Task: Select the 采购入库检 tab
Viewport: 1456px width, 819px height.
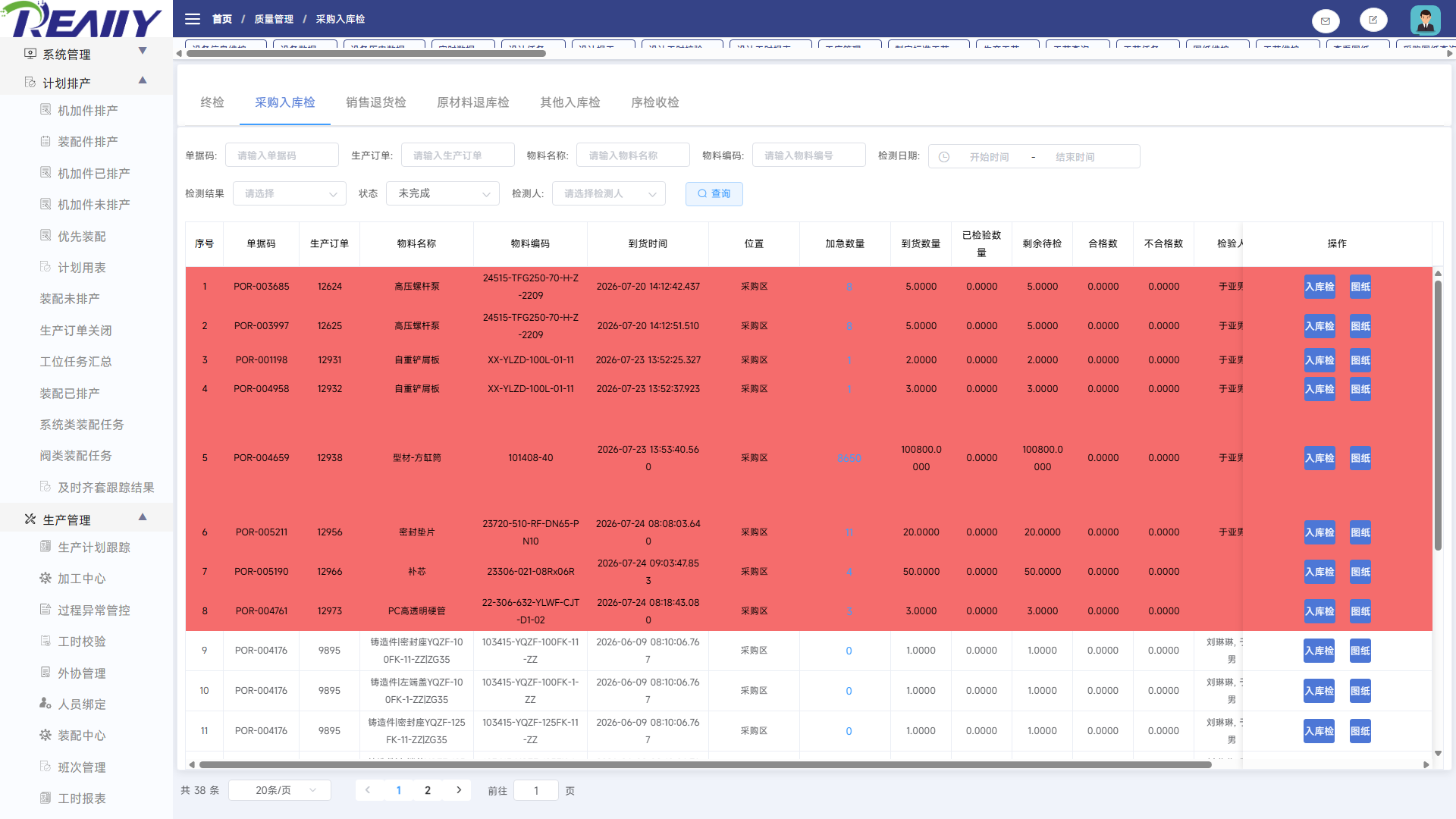Action: 285,102
